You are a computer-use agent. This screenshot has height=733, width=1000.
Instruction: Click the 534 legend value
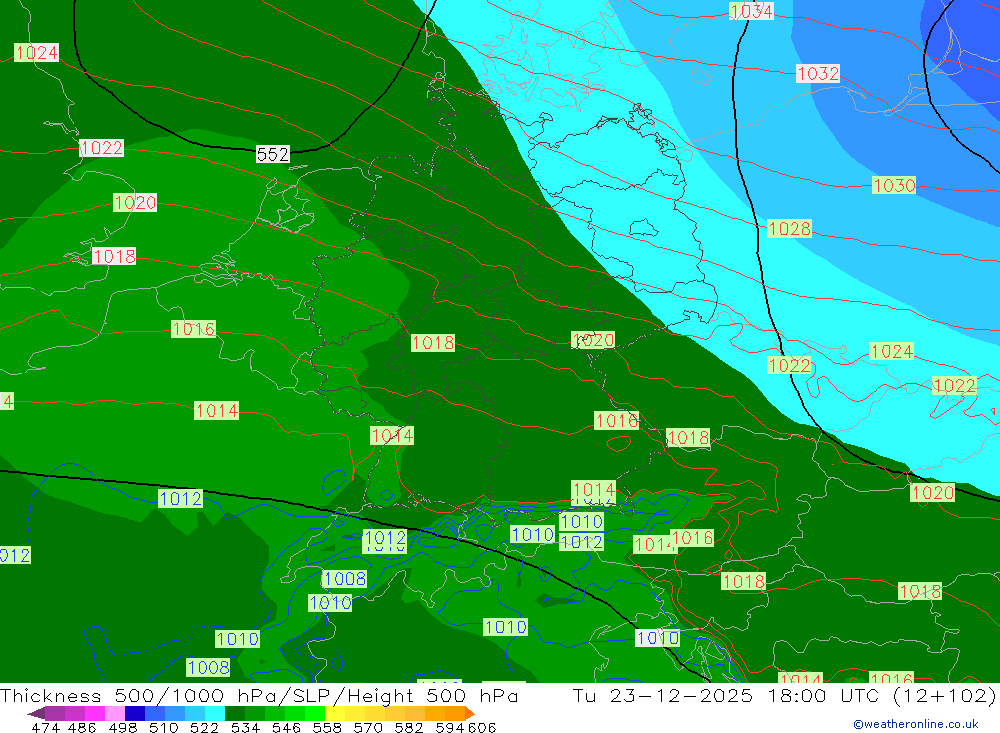click(246, 727)
